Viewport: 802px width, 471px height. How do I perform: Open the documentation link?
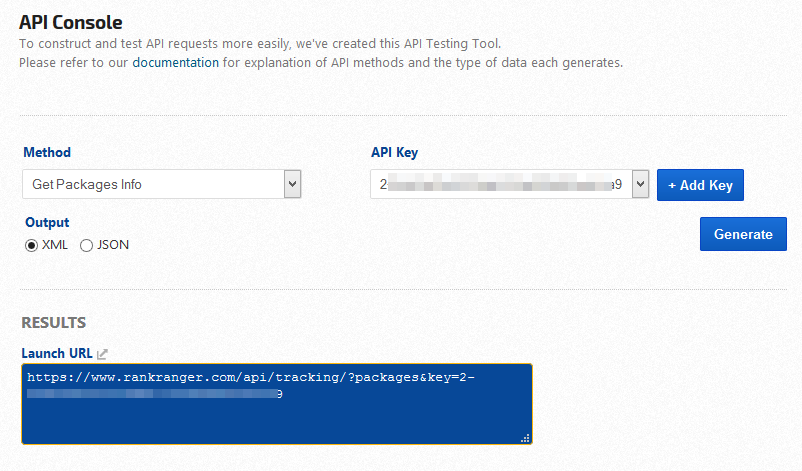click(175, 62)
